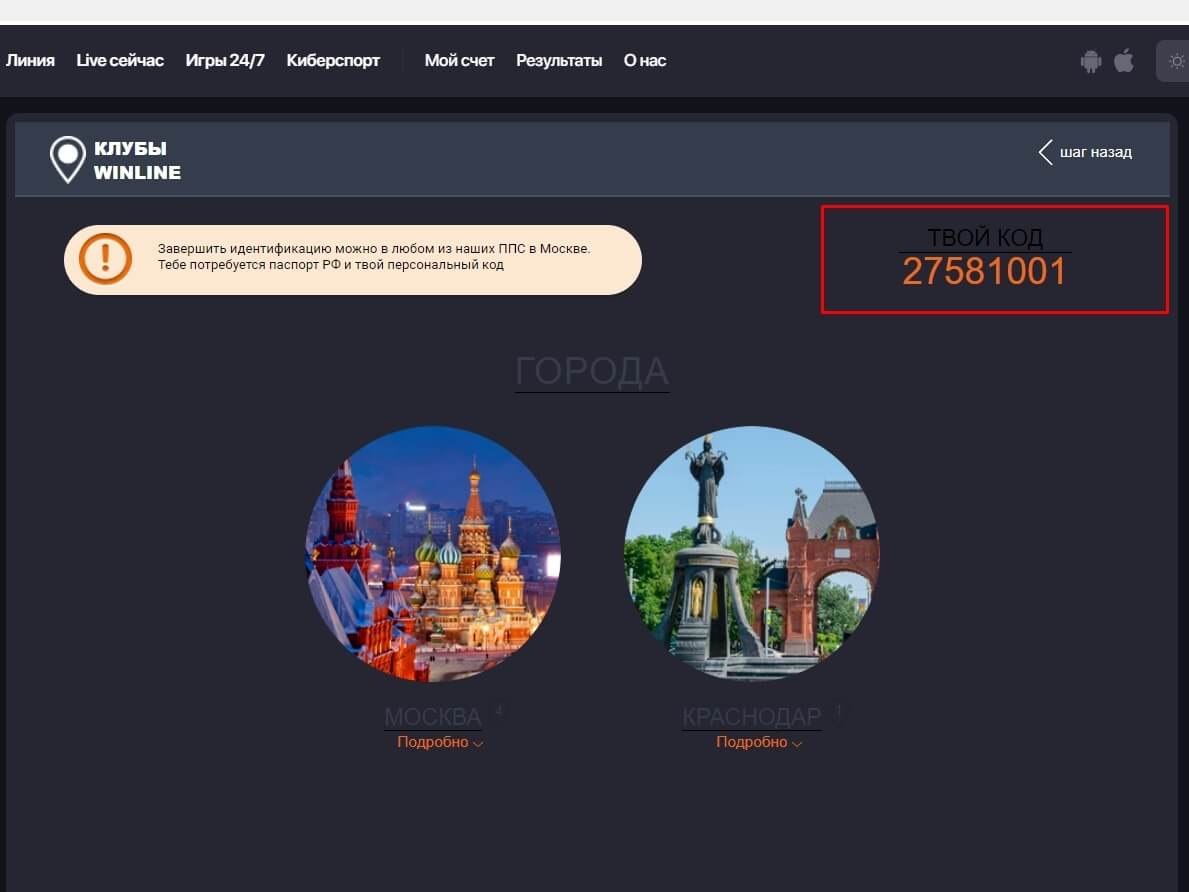Open the Результаты page
1189x892 pixels.
pos(559,61)
